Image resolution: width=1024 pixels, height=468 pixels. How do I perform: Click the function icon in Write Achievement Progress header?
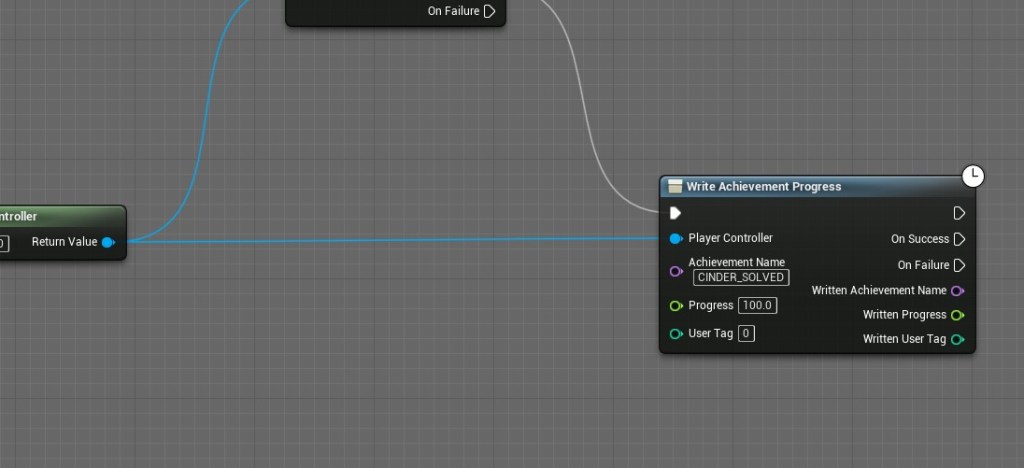[675, 187]
